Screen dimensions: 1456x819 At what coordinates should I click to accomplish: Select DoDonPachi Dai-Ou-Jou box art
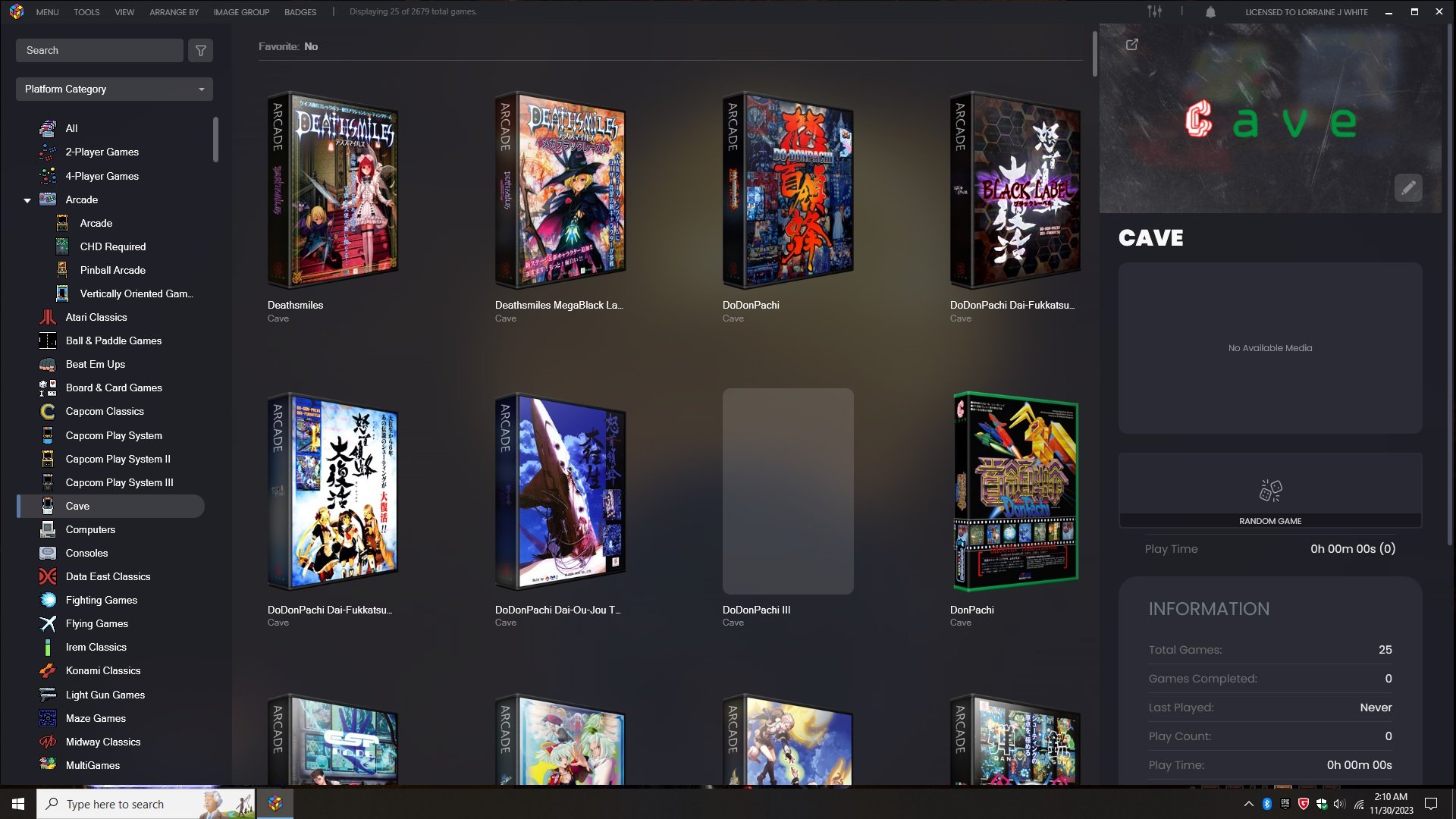click(x=560, y=491)
